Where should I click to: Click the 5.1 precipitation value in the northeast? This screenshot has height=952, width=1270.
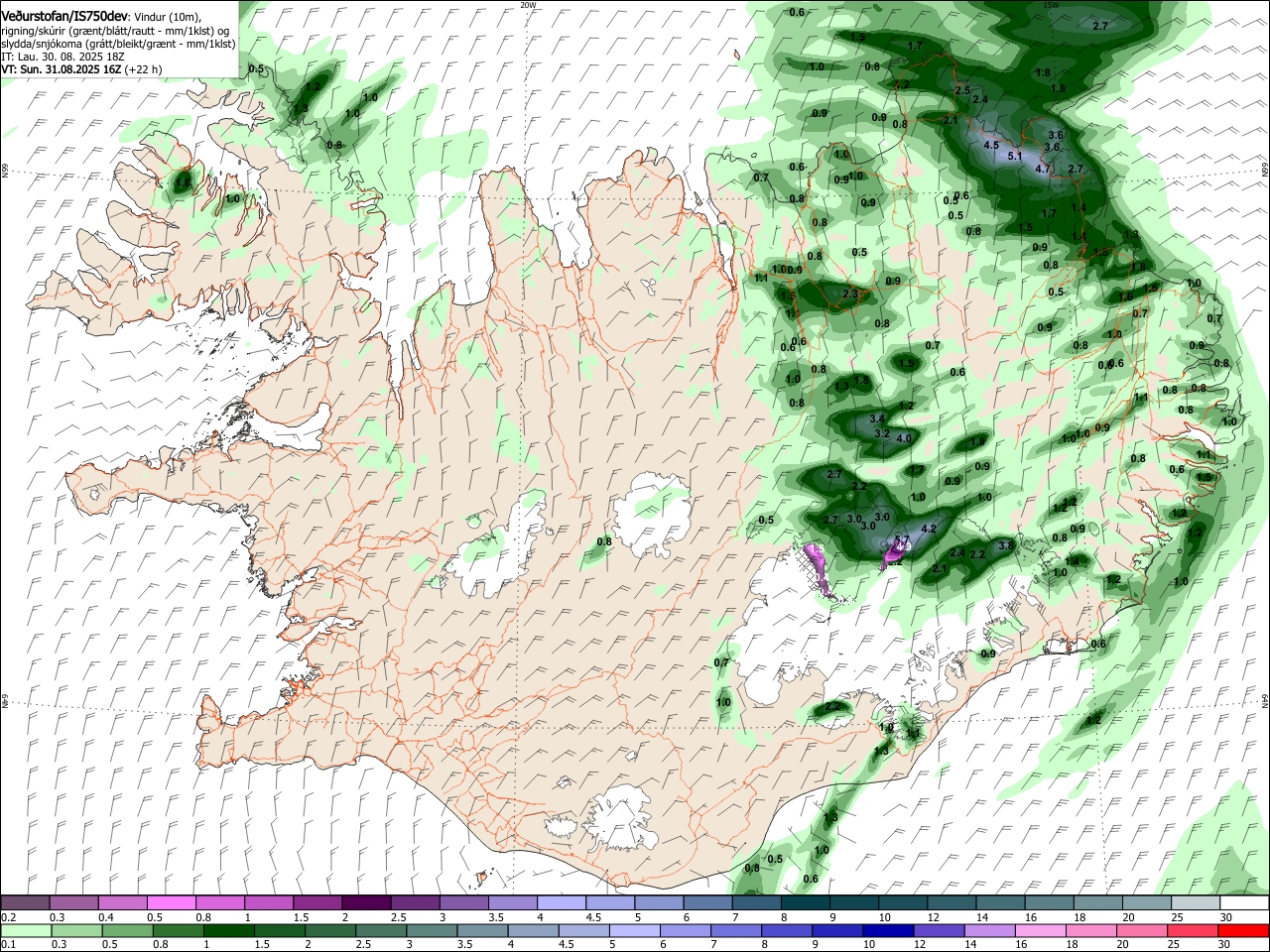click(1015, 156)
